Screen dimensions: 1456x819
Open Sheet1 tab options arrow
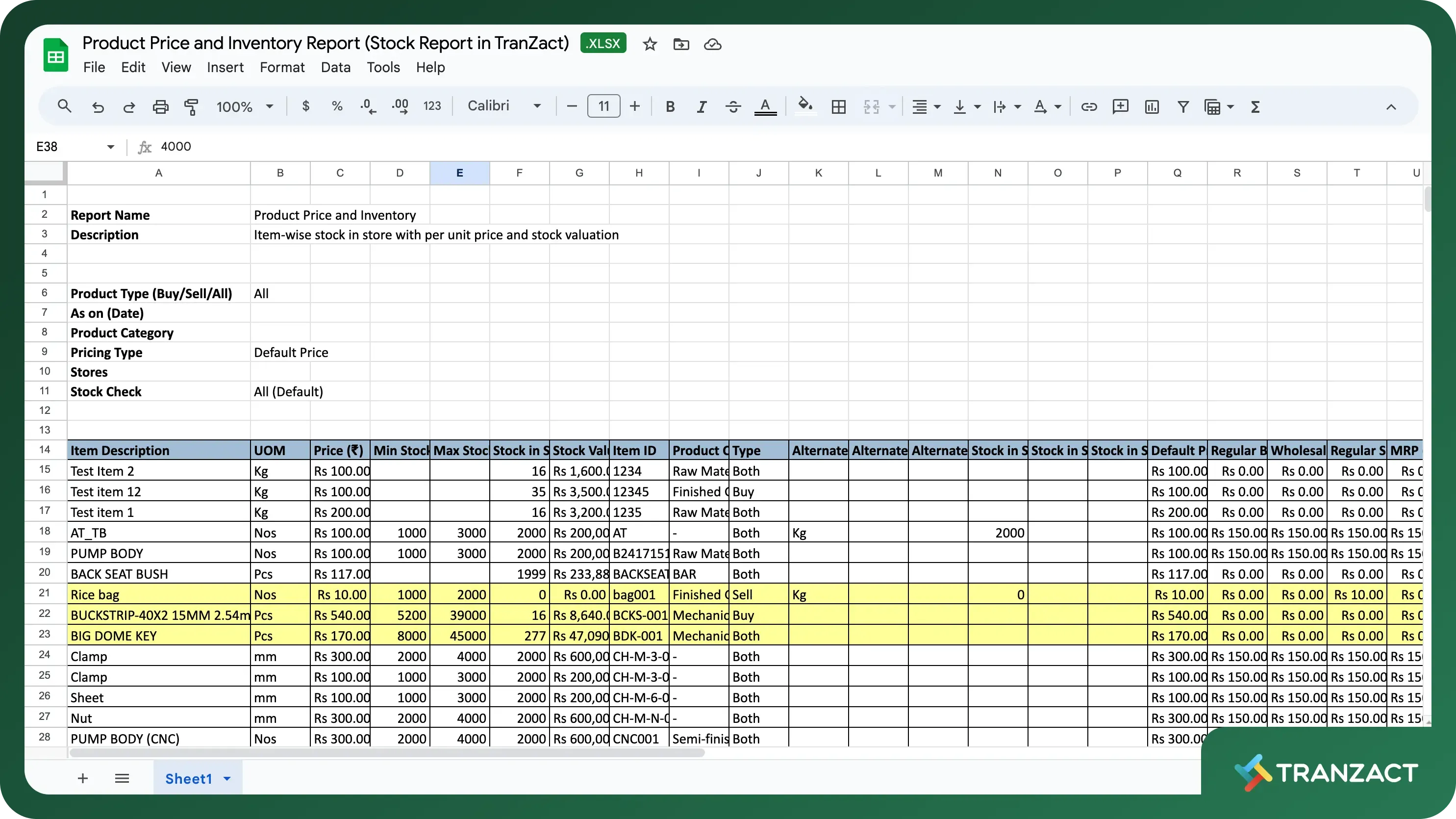click(x=227, y=779)
